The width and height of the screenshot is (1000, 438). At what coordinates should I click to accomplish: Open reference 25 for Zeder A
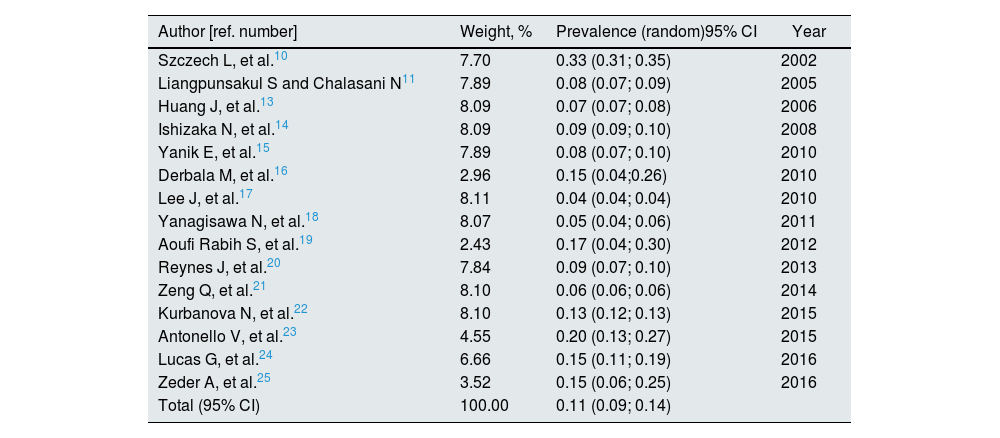(264, 378)
